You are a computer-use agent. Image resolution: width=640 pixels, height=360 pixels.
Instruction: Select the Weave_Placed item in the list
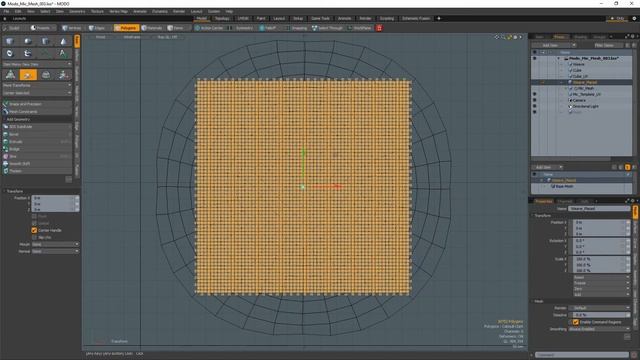tap(584, 82)
